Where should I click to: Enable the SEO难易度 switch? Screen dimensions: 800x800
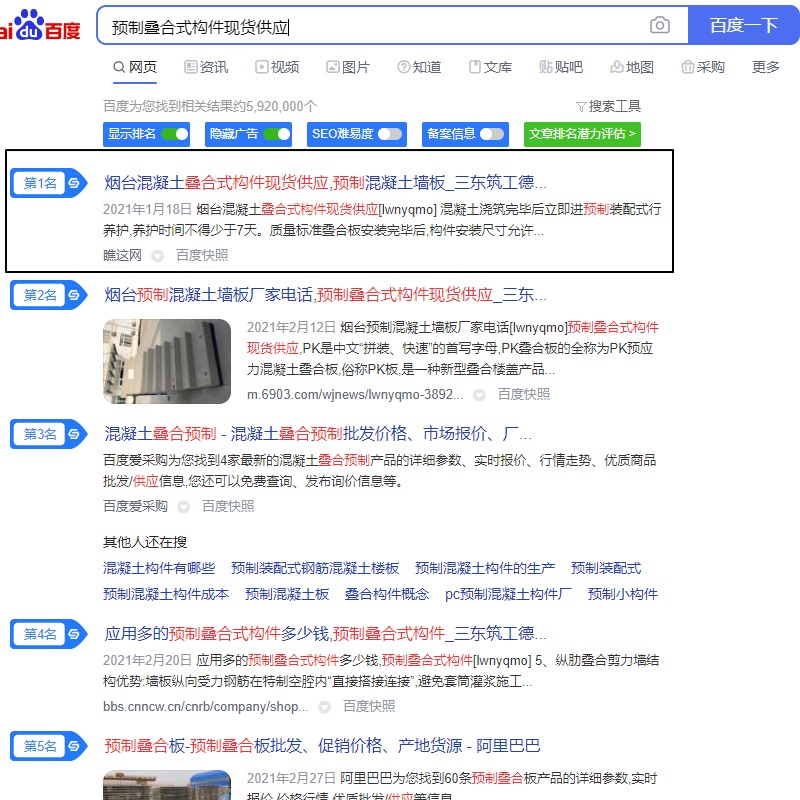click(x=390, y=134)
